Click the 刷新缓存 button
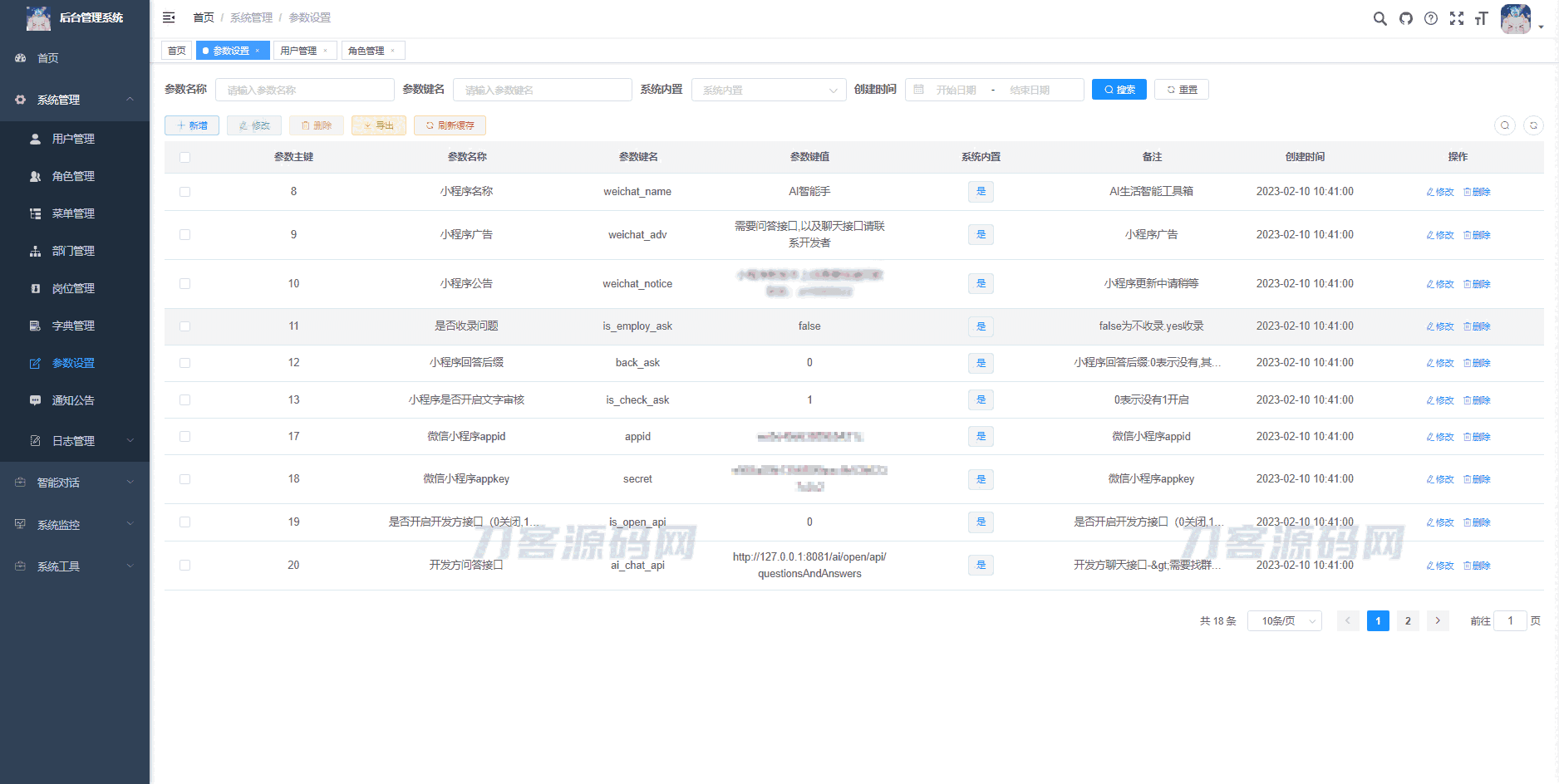The height and width of the screenshot is (784, 1559). (x=450, y=125)
